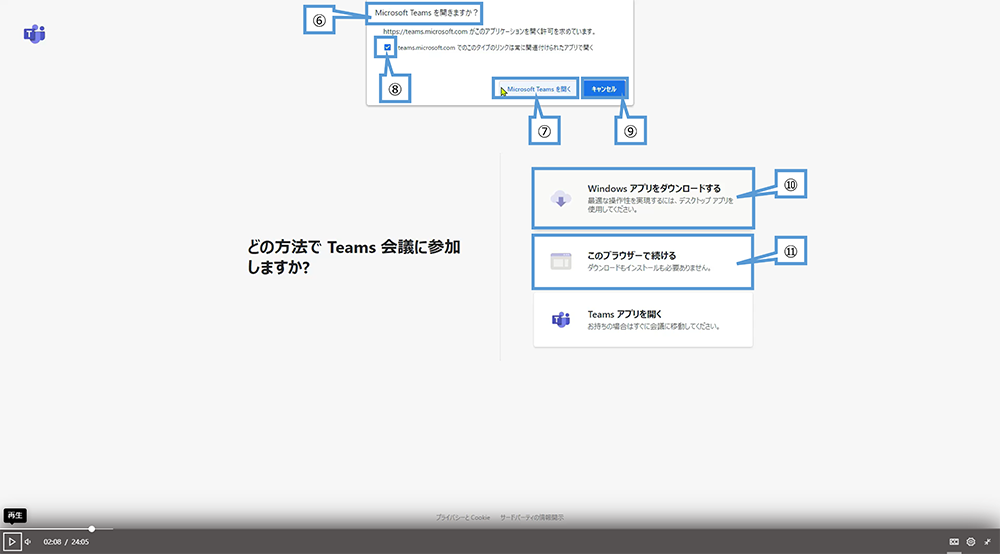This screenshot has height=554, width=1000.
Task: Click the video progress slider handle
Action: point(92,529)
